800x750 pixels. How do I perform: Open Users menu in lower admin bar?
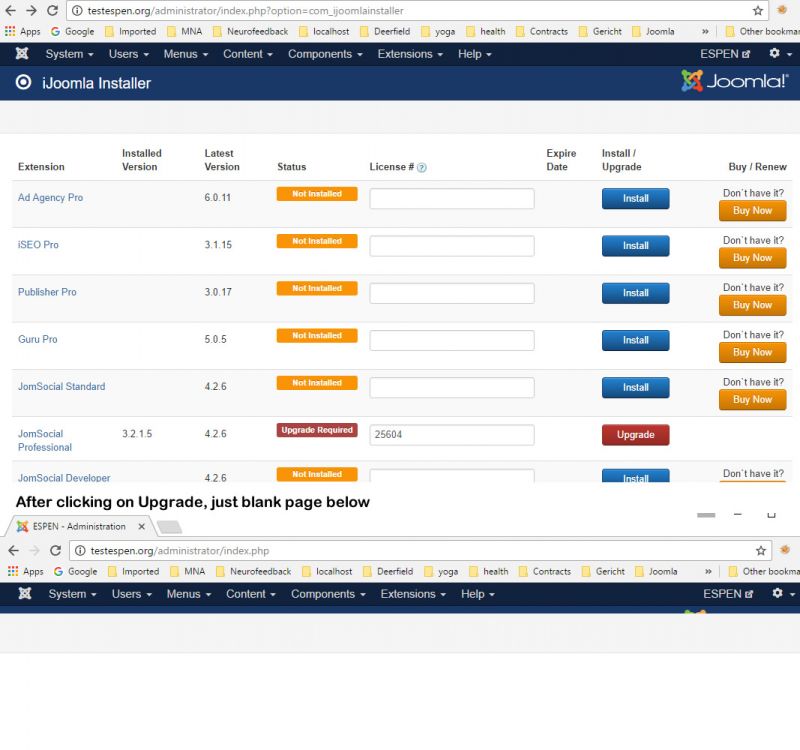click(132, 594)
